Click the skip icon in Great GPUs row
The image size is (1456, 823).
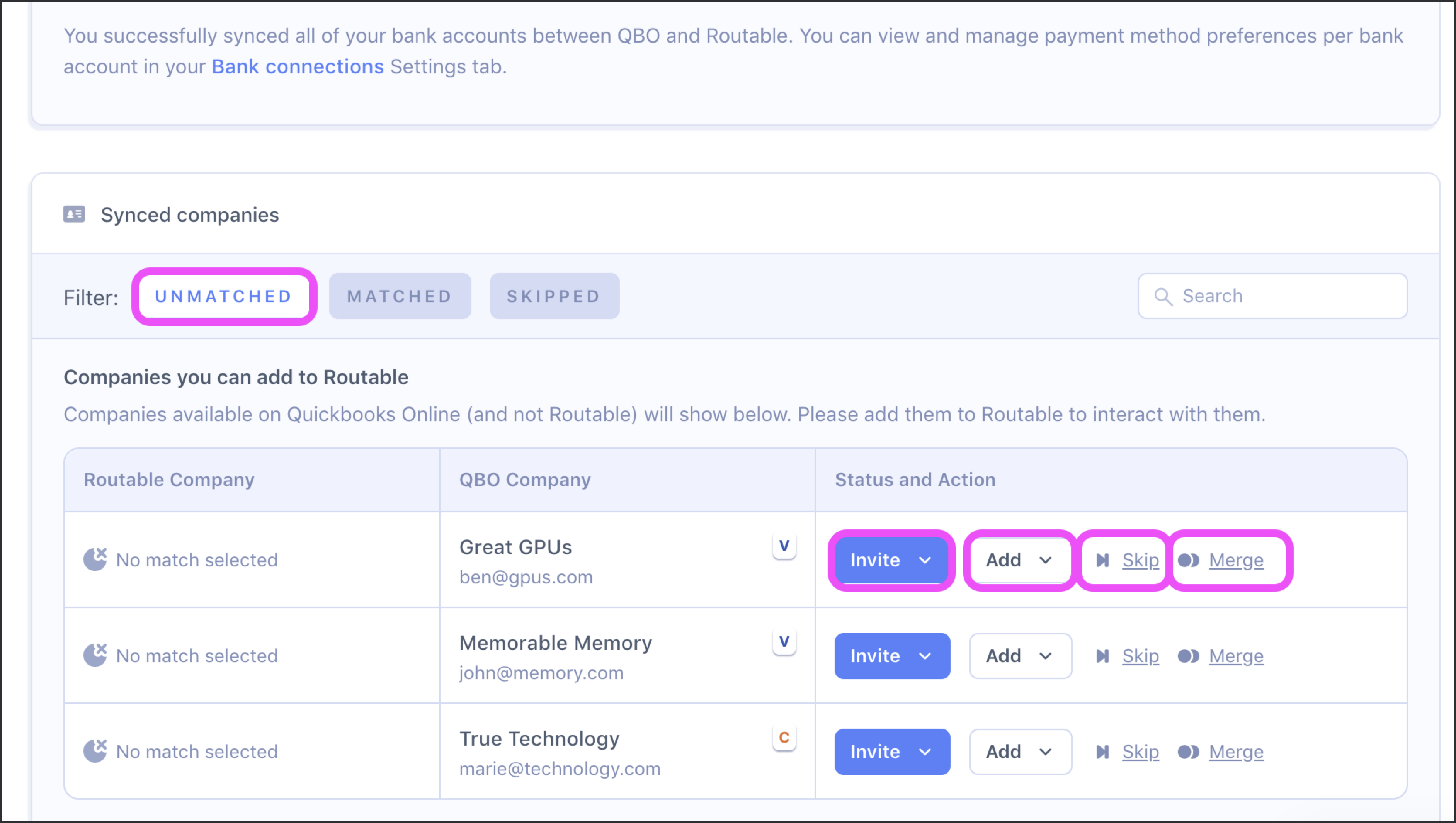tap(1102, 560)
